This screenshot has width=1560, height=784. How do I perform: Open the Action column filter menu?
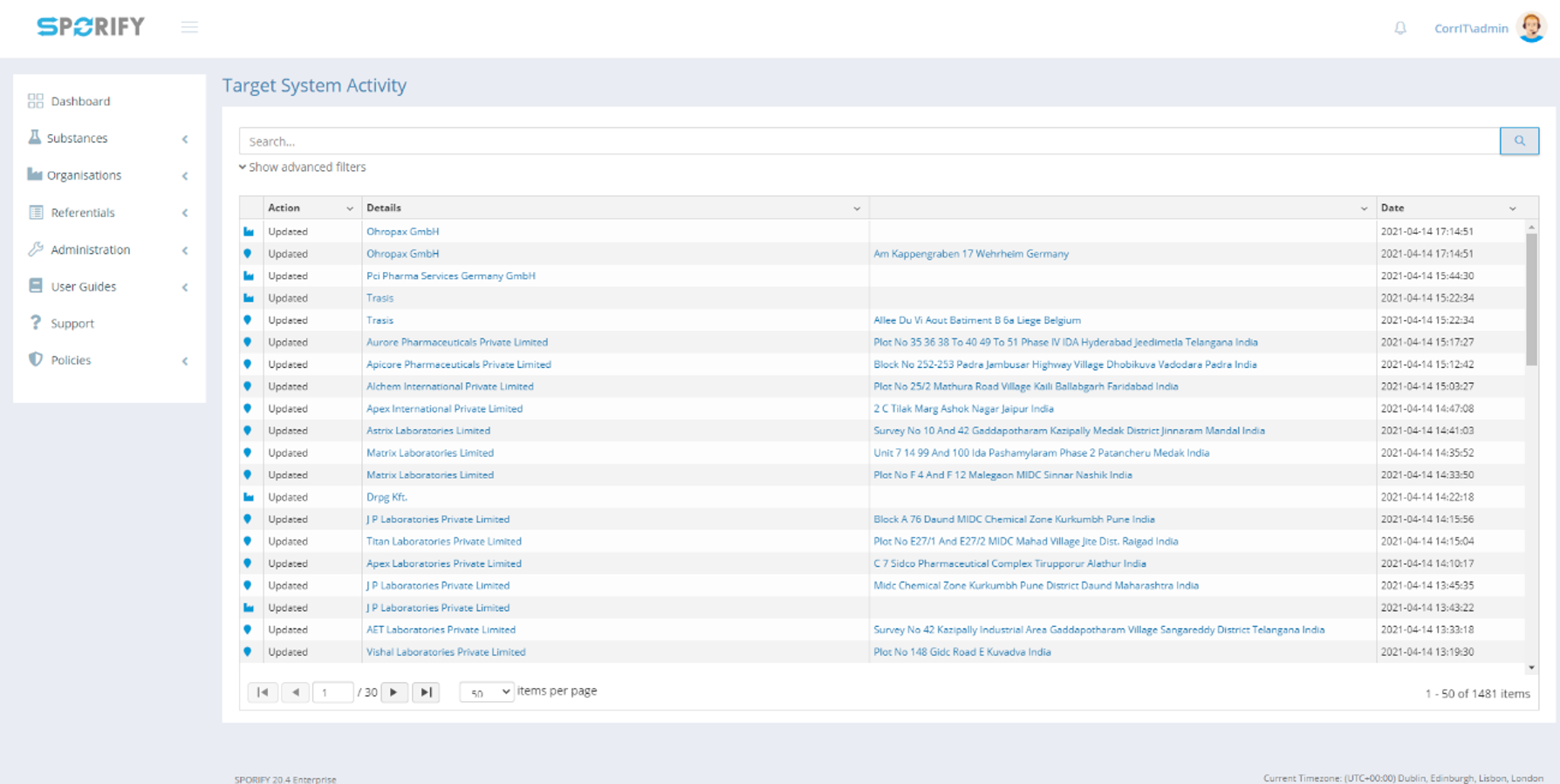click(x=350, y=208)
